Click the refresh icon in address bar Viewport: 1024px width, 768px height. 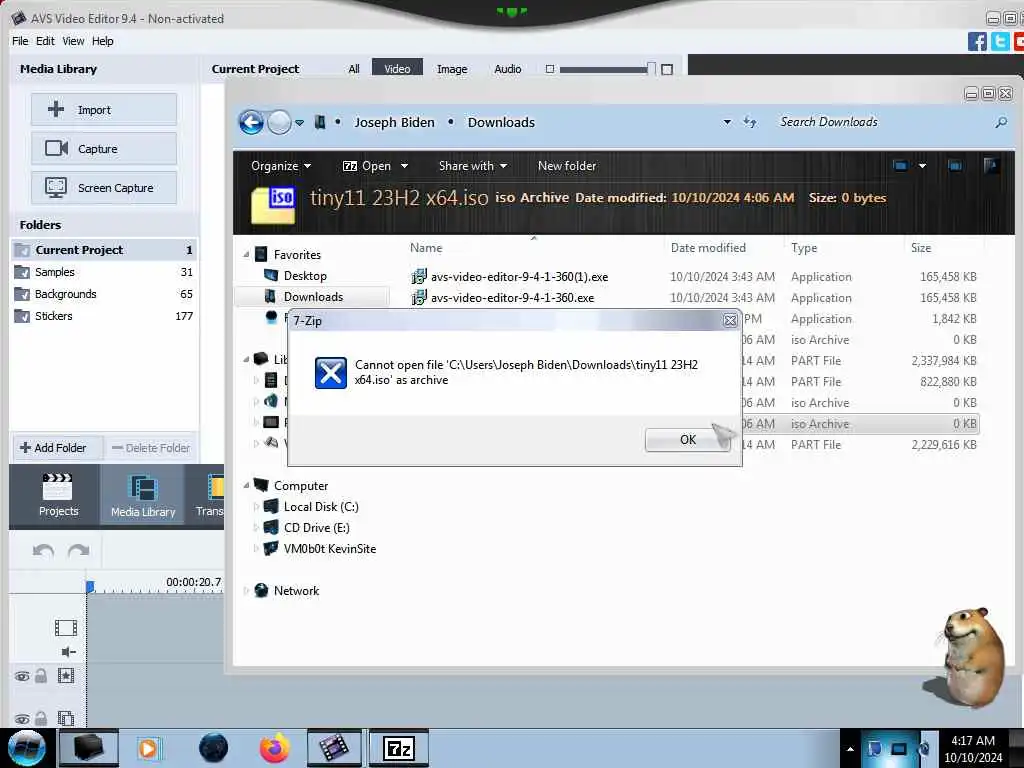(x=750, y=122)
